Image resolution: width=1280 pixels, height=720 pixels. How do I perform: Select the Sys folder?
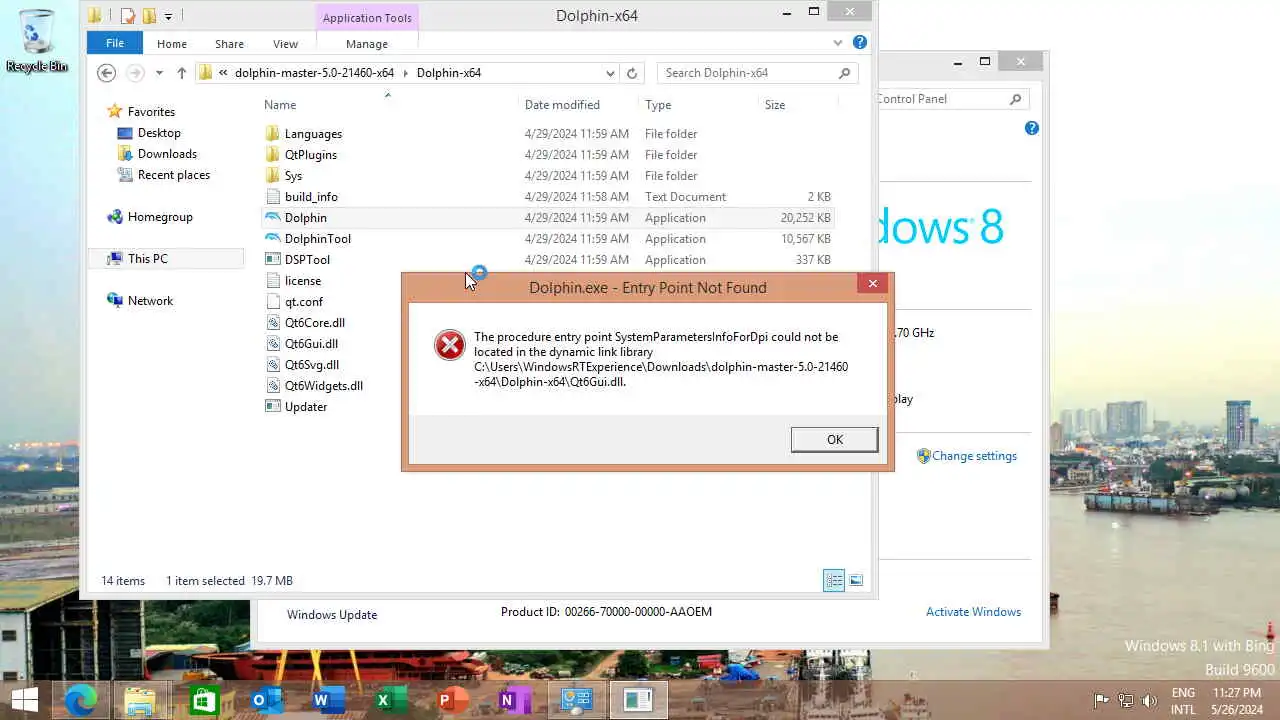tap(293, 176)
